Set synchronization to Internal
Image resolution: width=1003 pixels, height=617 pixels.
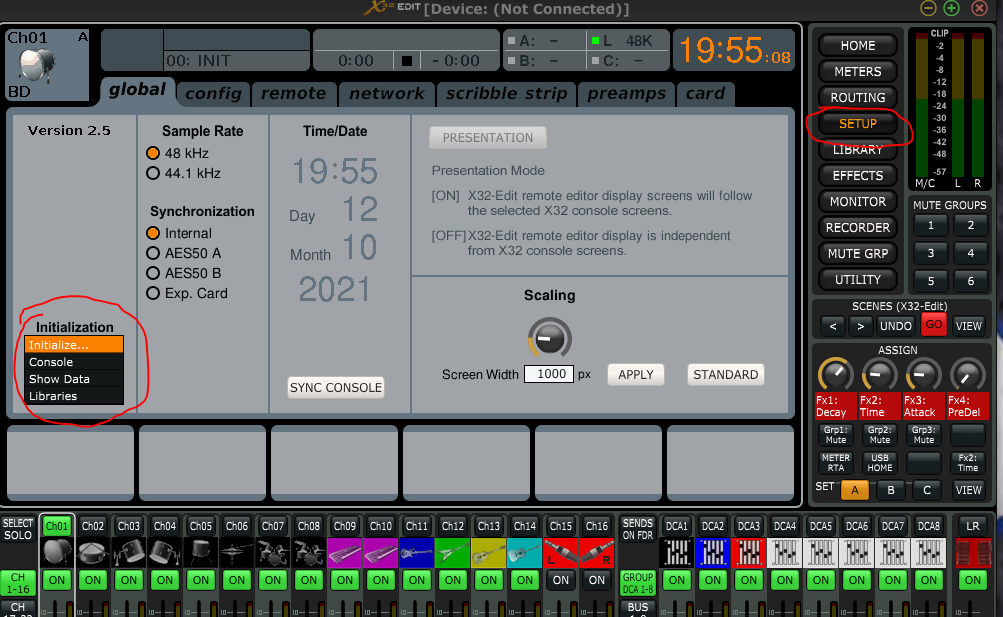point(153,233)
